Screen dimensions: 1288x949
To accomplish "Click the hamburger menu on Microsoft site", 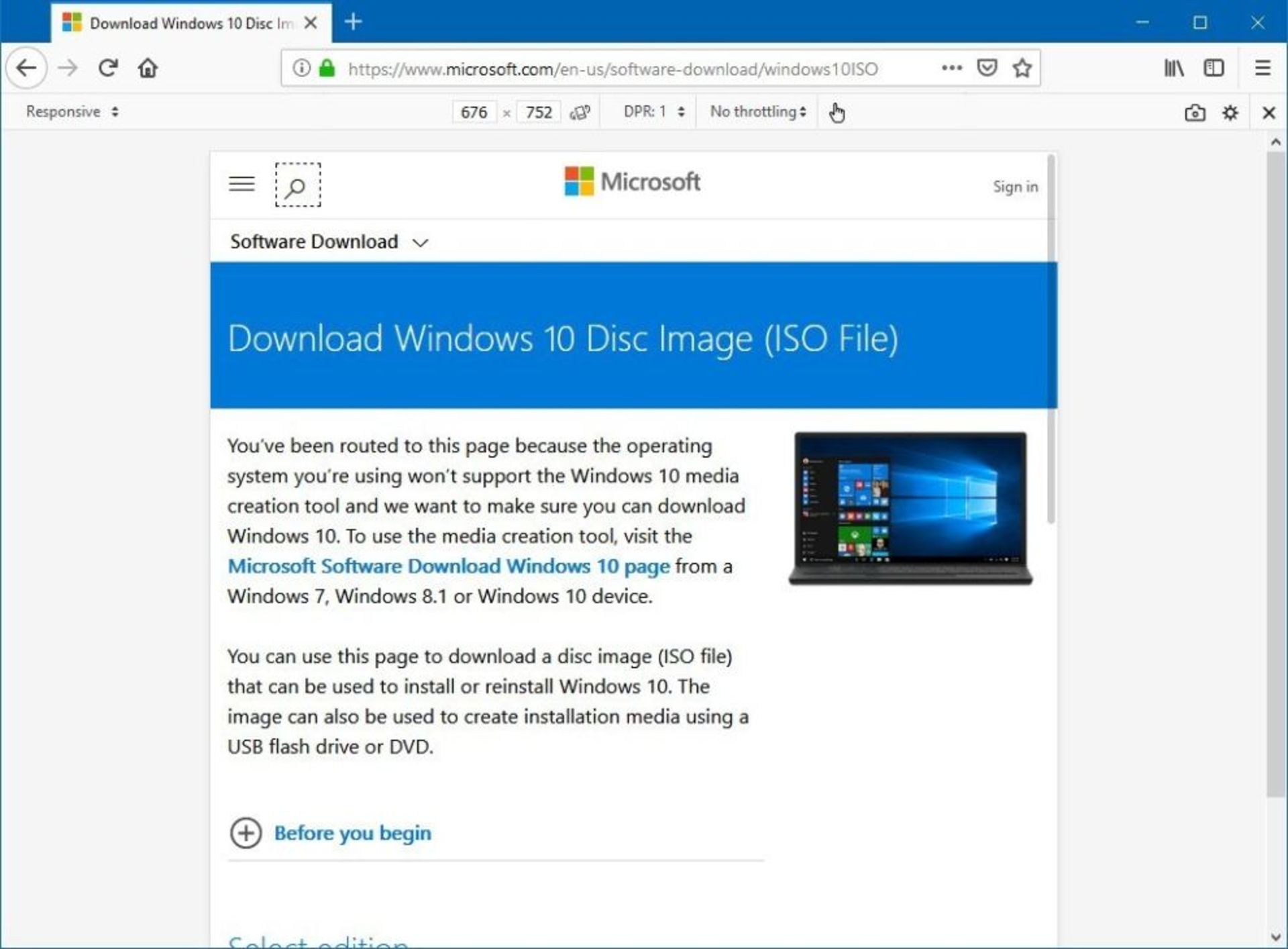I will (x=241, y=186).
